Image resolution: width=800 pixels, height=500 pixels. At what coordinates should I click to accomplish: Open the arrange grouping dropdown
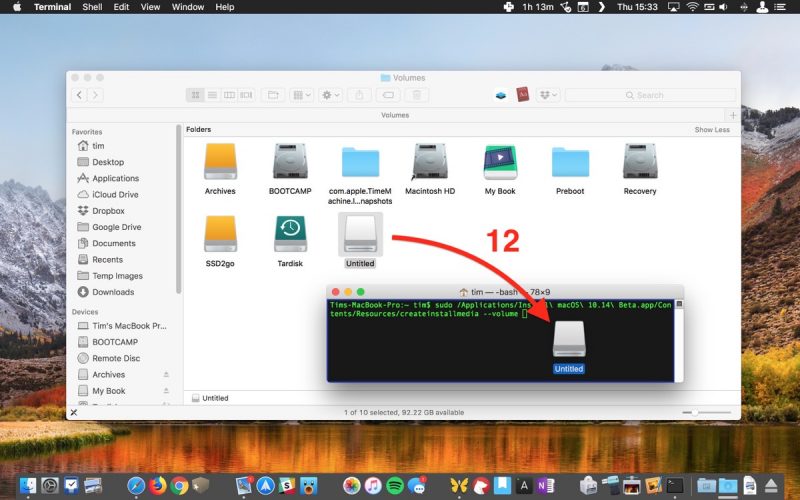(x=302, y=95)
